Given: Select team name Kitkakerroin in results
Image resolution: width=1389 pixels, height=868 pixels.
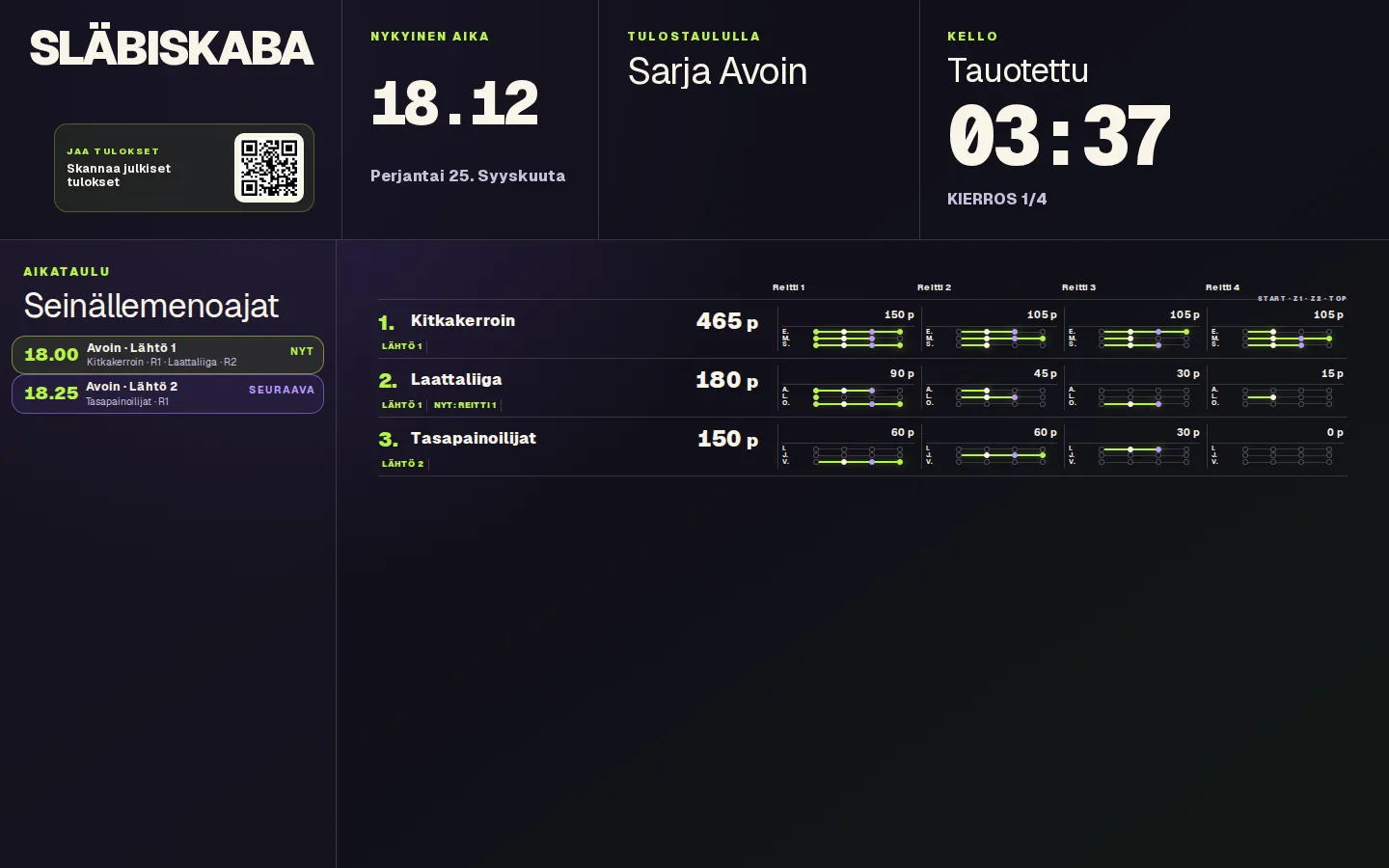Looking at the screenshot, I should 463,320.
